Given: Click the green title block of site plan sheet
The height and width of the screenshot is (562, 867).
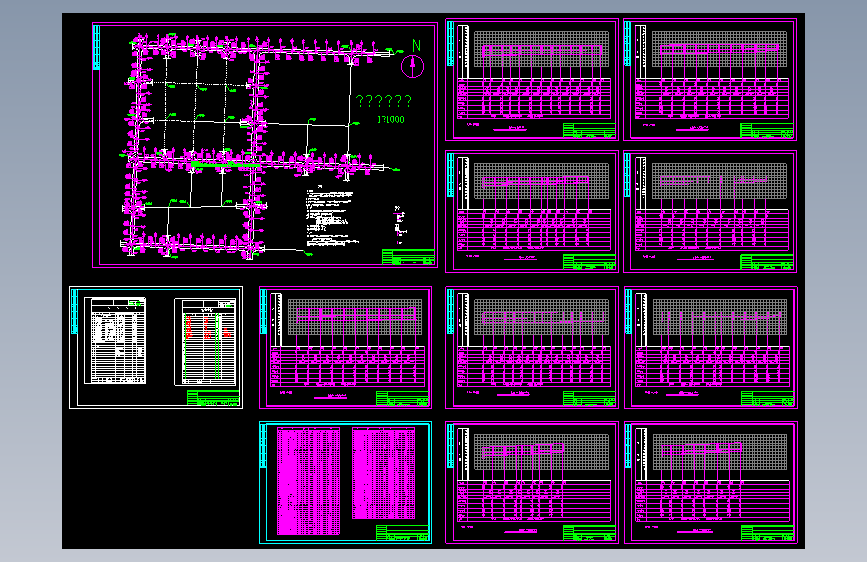Looking at the screenshot, I should [408, 257].
